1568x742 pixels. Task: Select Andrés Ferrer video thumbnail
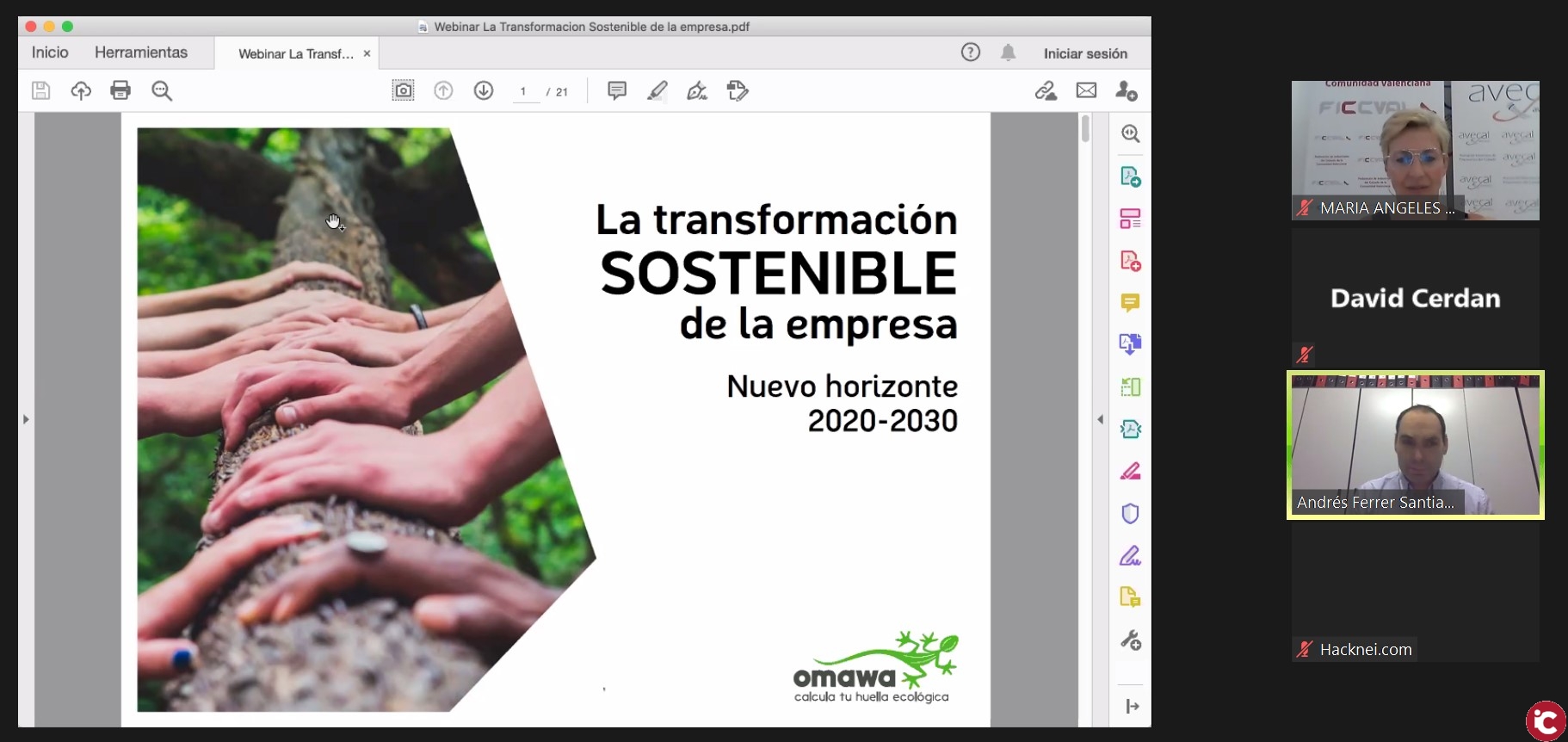[x=1415, y=445]
